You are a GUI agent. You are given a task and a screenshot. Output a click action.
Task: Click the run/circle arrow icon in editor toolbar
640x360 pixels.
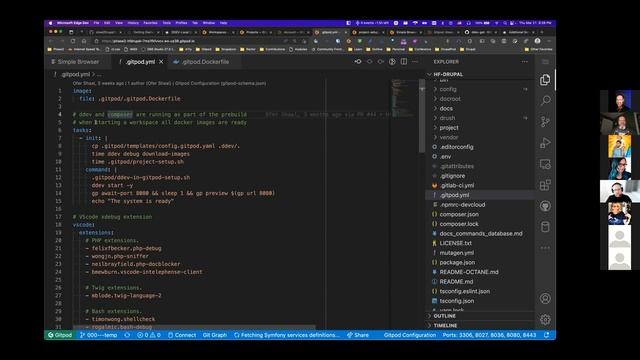pos(392,62)
